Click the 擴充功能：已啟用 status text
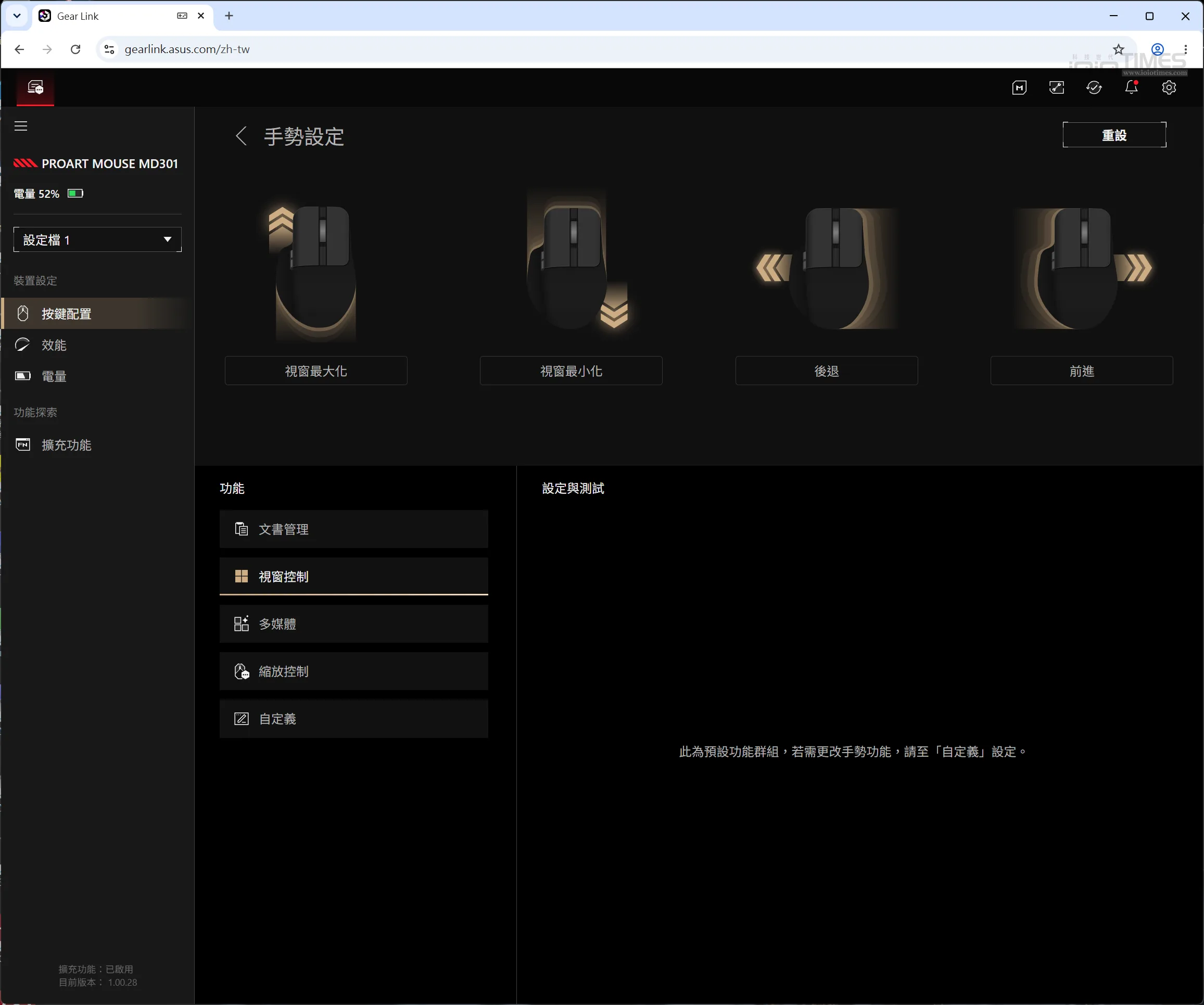 pyautogui.click(x=96, y=970)
